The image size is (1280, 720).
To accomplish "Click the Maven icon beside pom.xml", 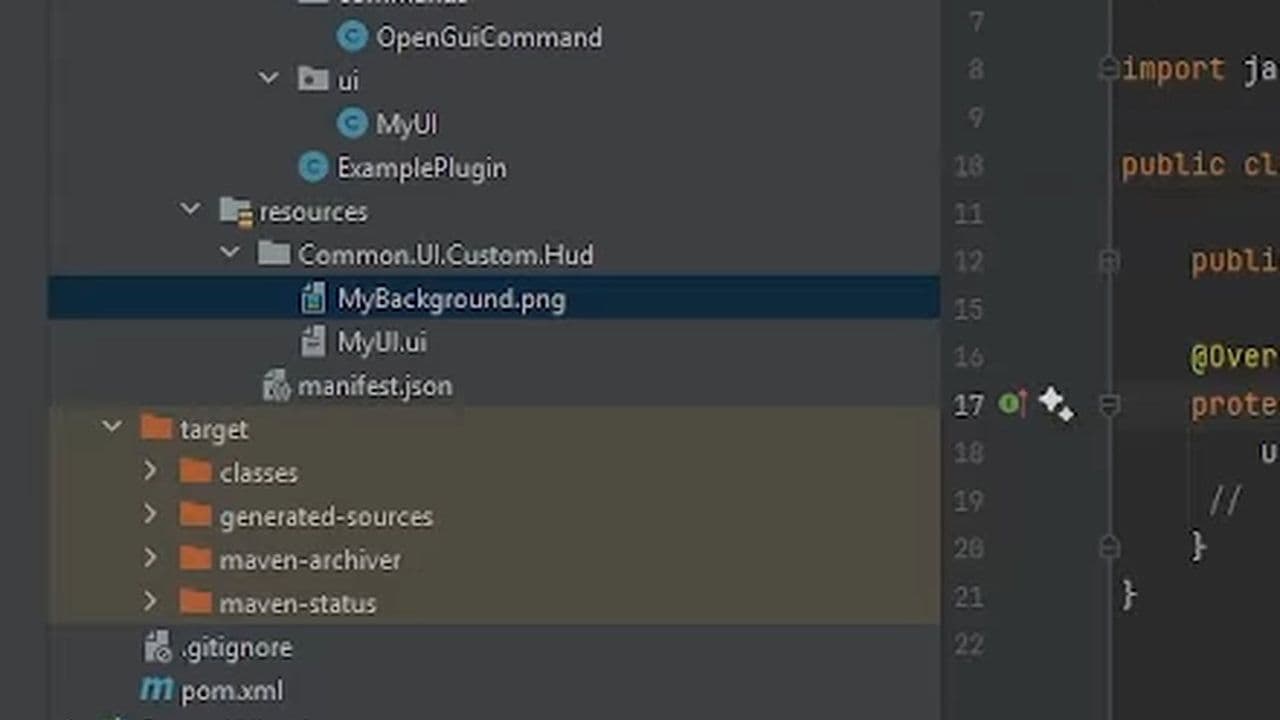I will tap(156, 690).
